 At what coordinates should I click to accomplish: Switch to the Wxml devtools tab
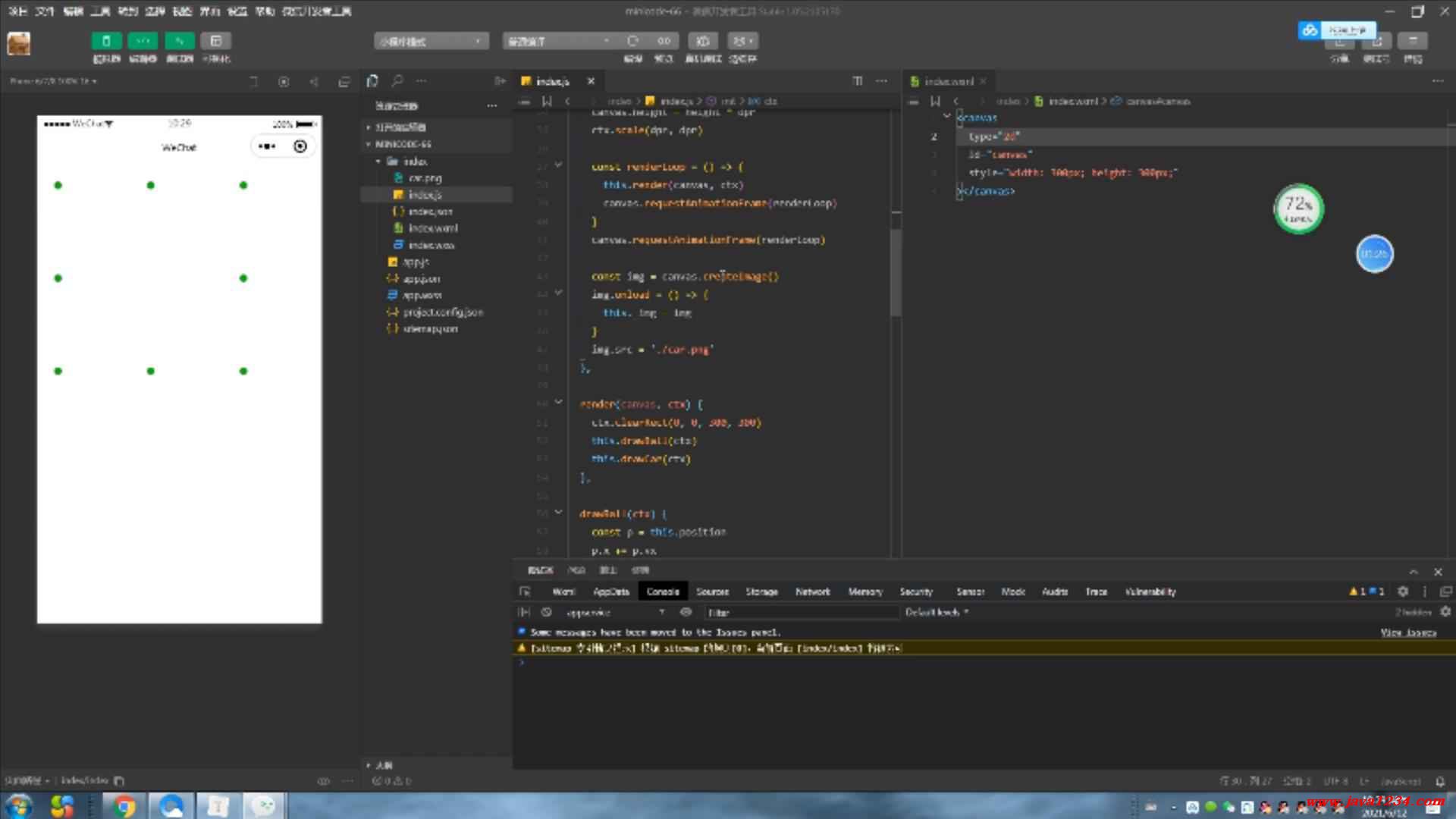pos(563,591)
